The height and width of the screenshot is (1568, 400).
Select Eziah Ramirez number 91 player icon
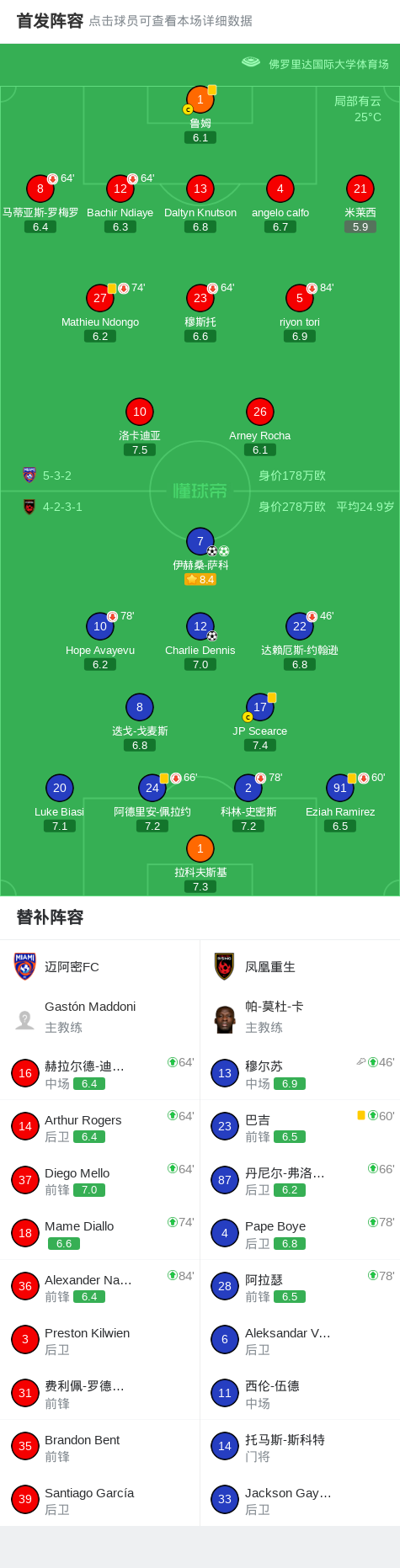(340, 788)
